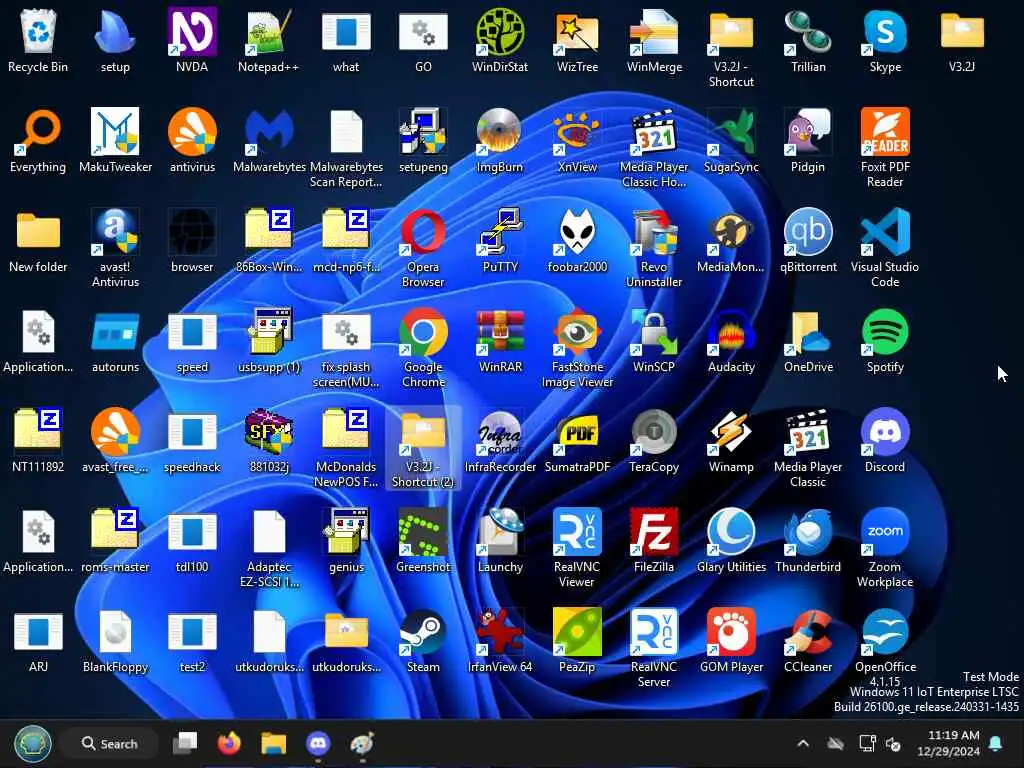This screenshot has height=768, width=1024.
Task: Open the Start button on taskbar
Action: click(33, 743)
